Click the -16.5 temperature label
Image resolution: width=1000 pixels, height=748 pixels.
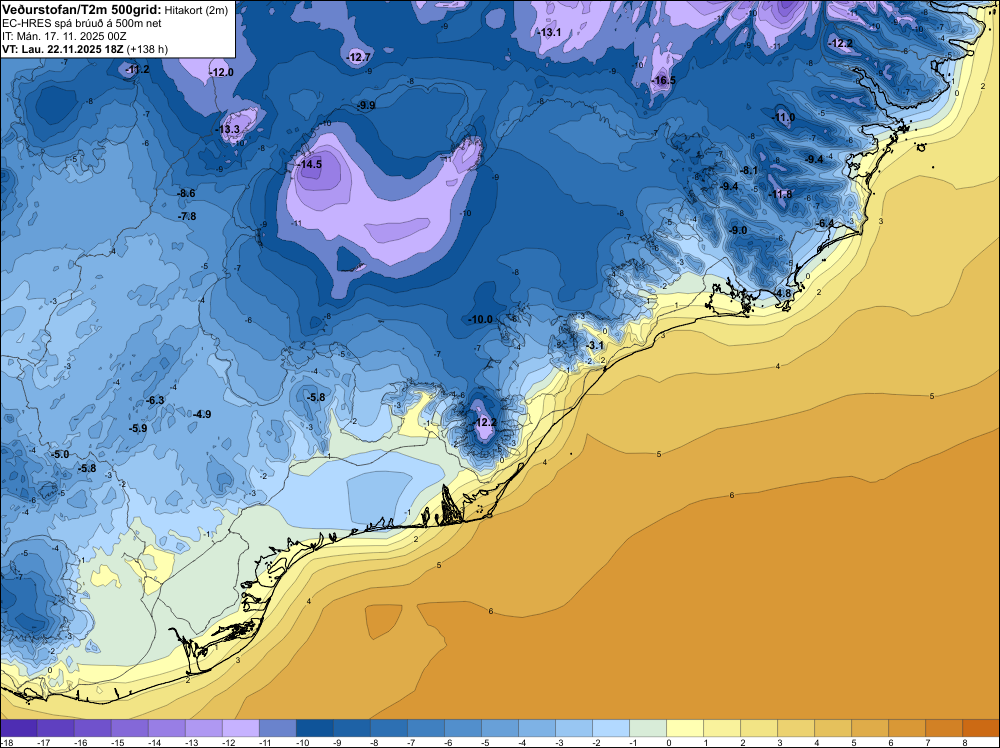coord(663,80)
